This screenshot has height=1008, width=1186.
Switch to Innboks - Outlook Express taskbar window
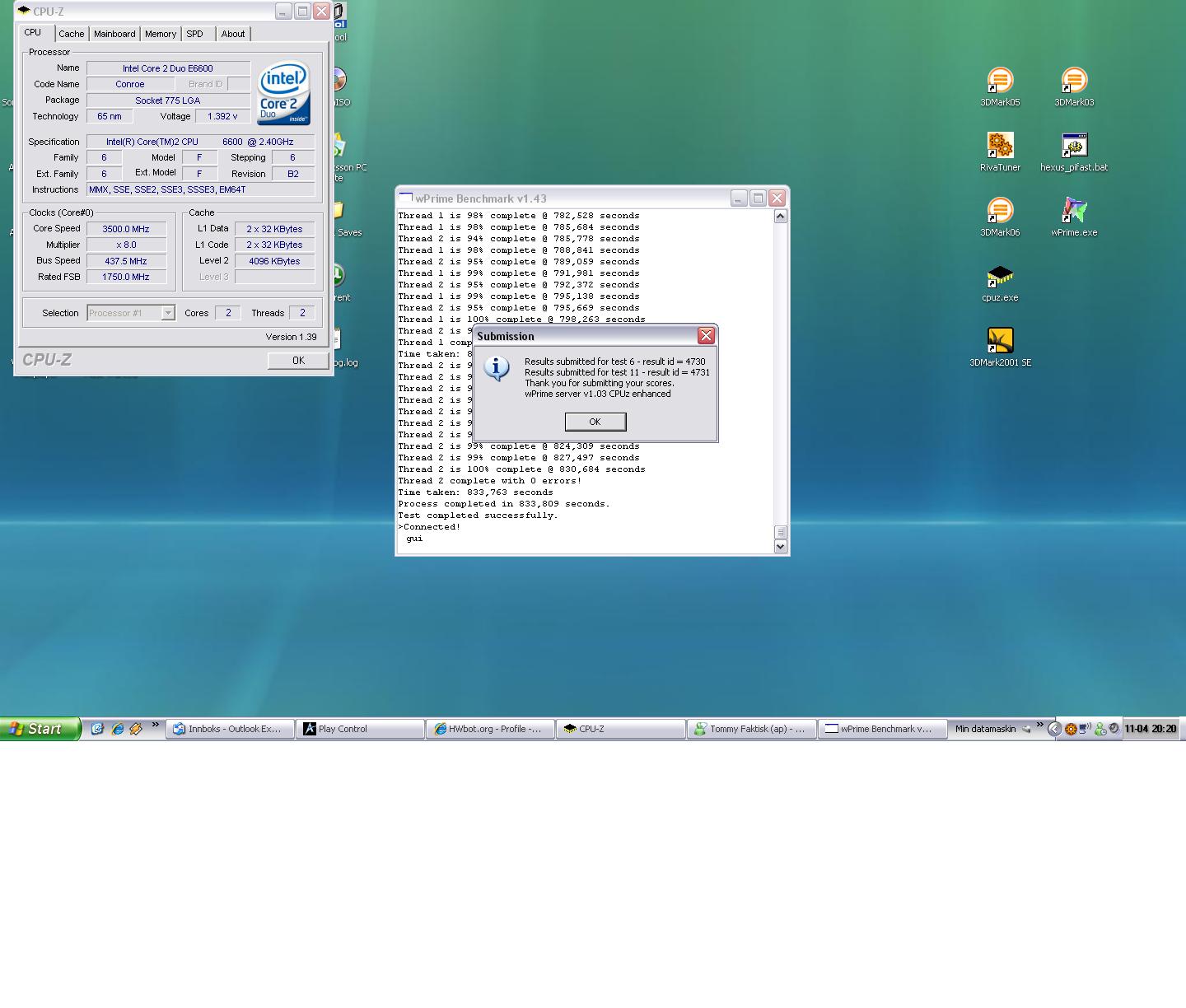231,729
